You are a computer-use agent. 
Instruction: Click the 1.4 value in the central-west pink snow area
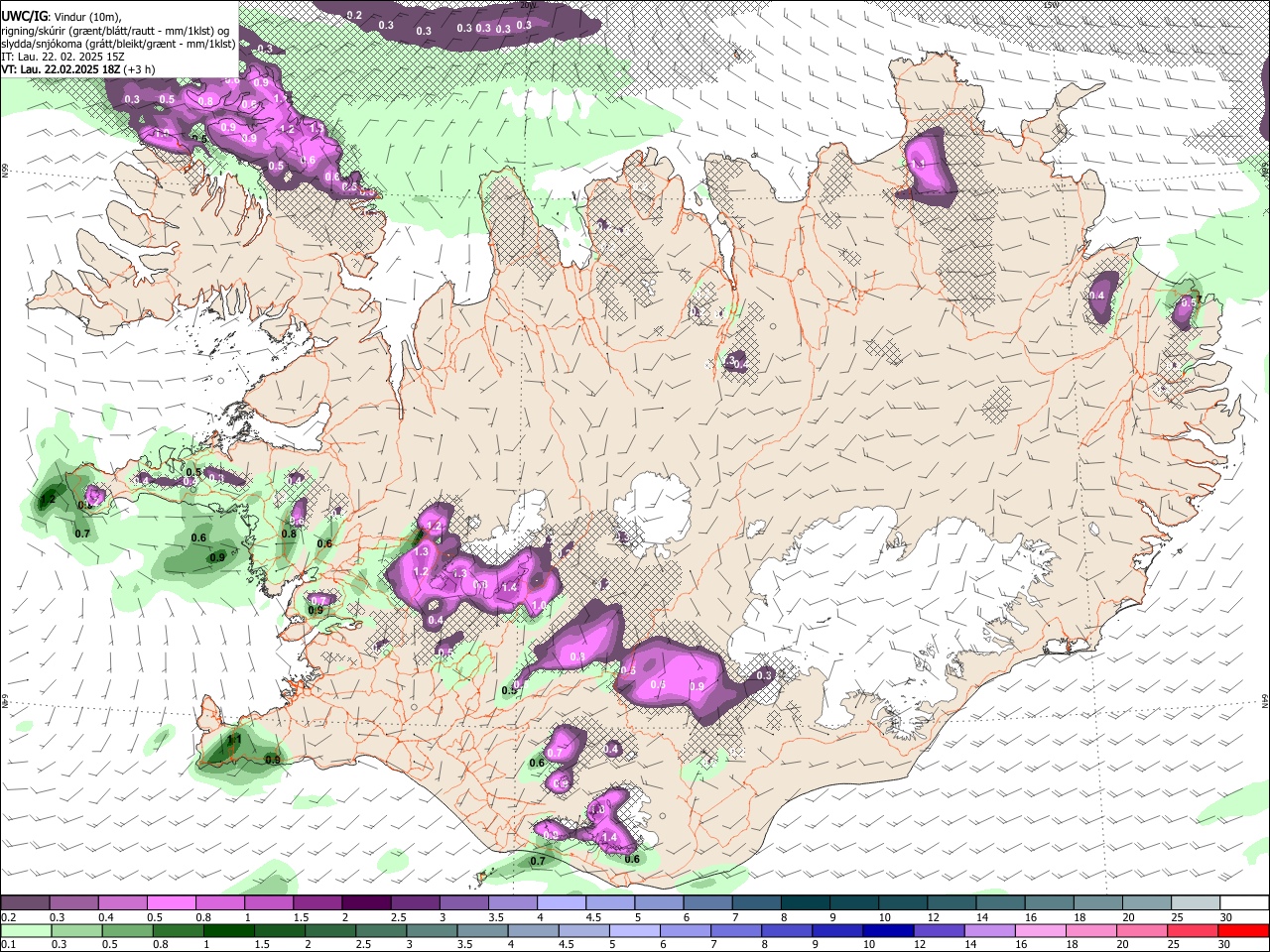[509, 588]
